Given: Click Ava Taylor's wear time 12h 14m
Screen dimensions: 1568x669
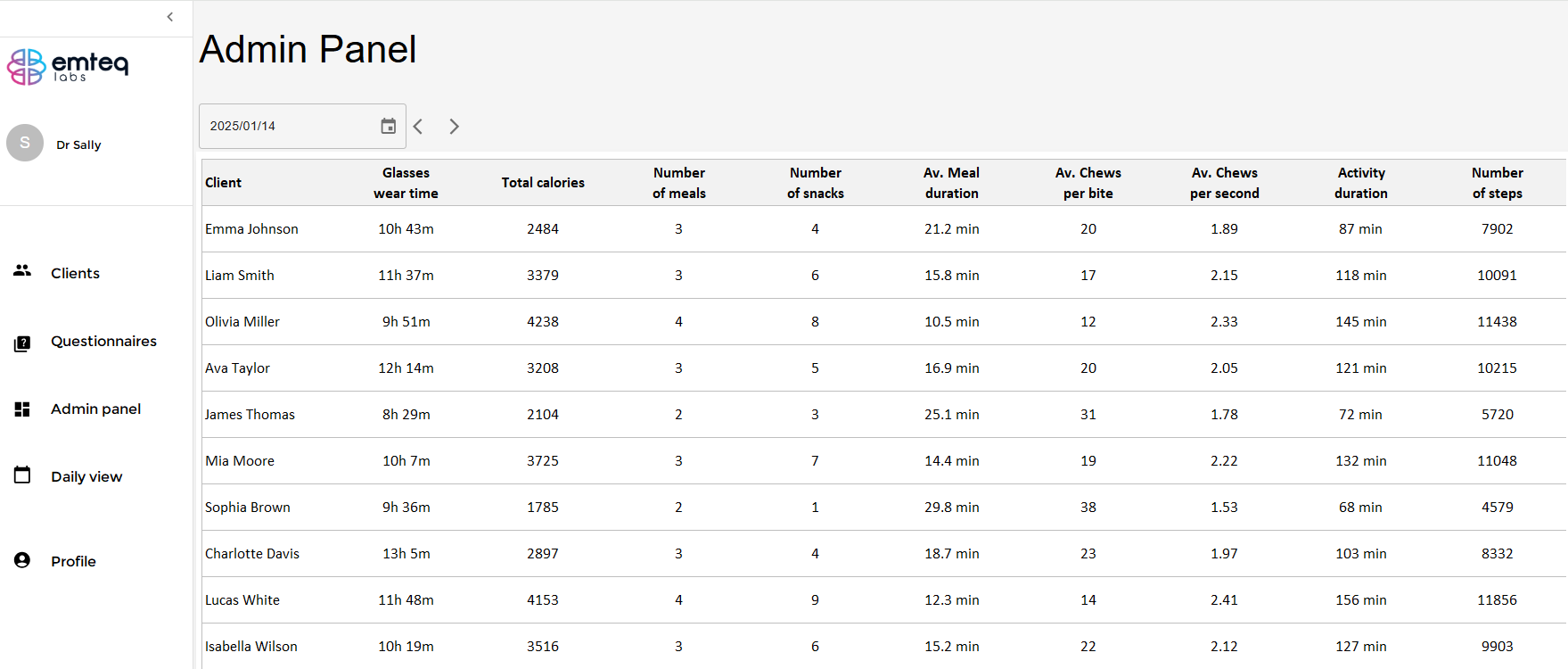Looking at the screenshot, I should (406, 368).
